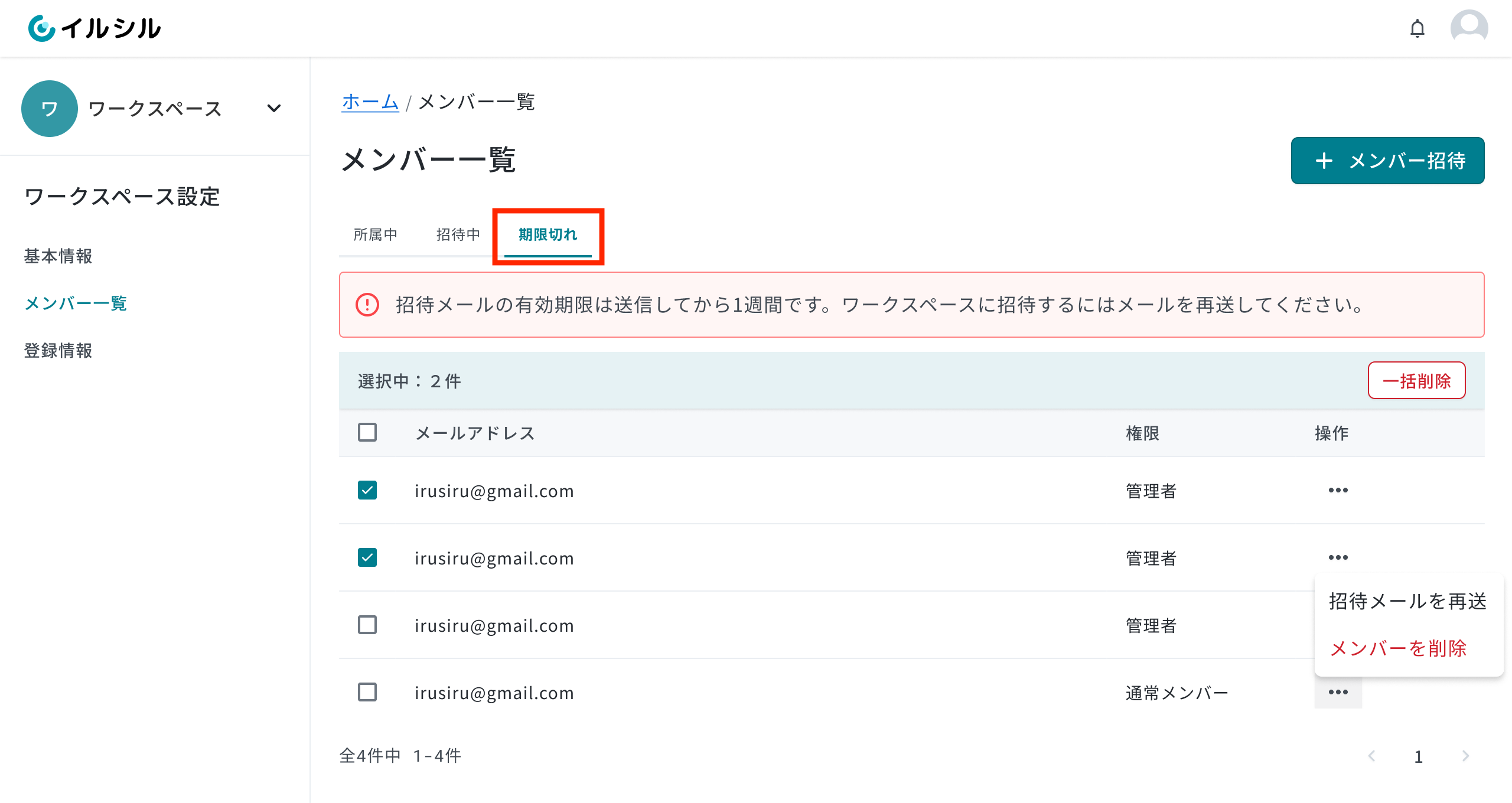This screenshot has height=803, width=1512.
Task: Follow the ホーム breadcrumb link
Action: (x=370, y=102)
